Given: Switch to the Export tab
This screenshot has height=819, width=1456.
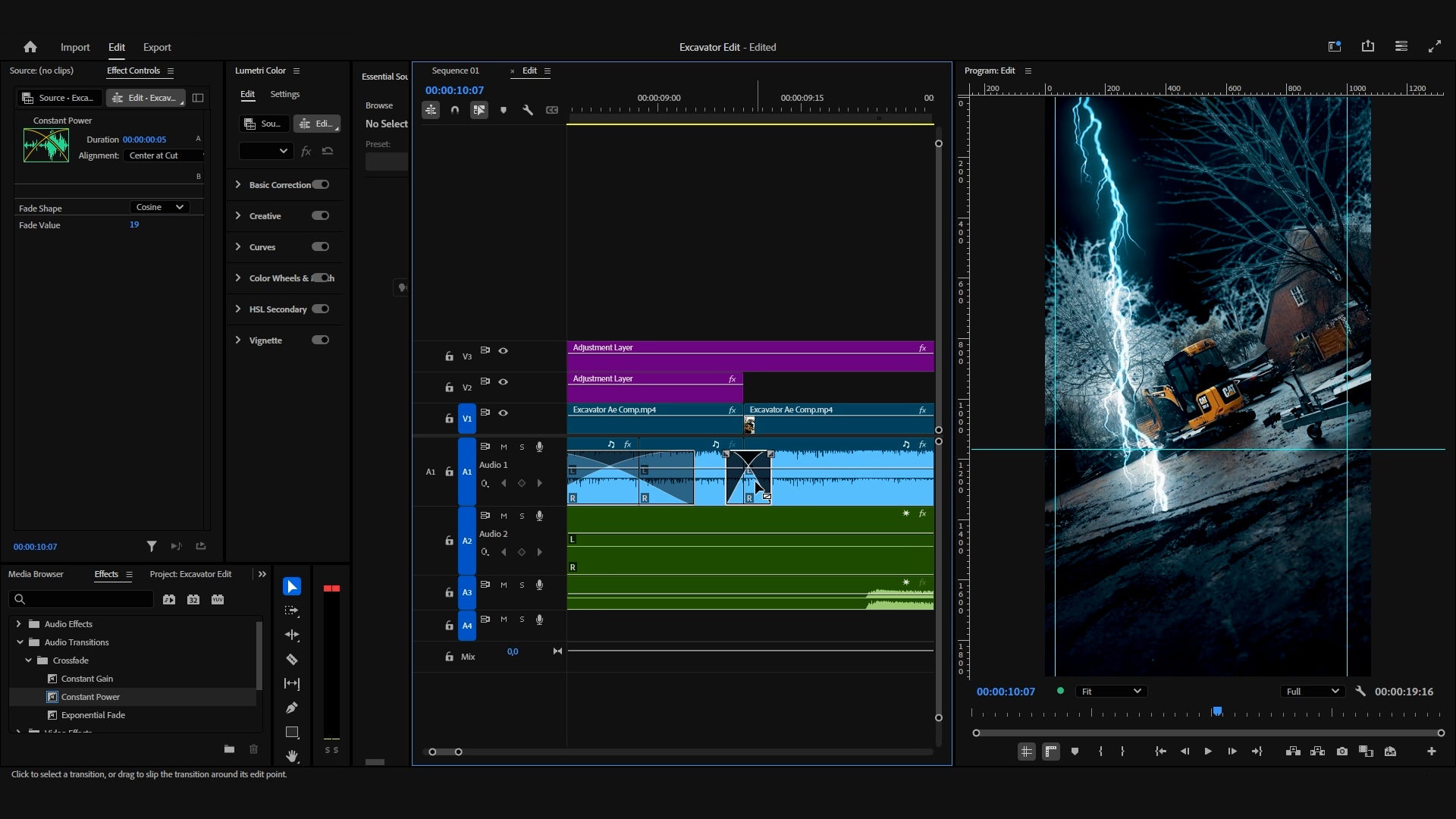Looking at the screenshot, I should pyautogui.click(x=157, y=47).
